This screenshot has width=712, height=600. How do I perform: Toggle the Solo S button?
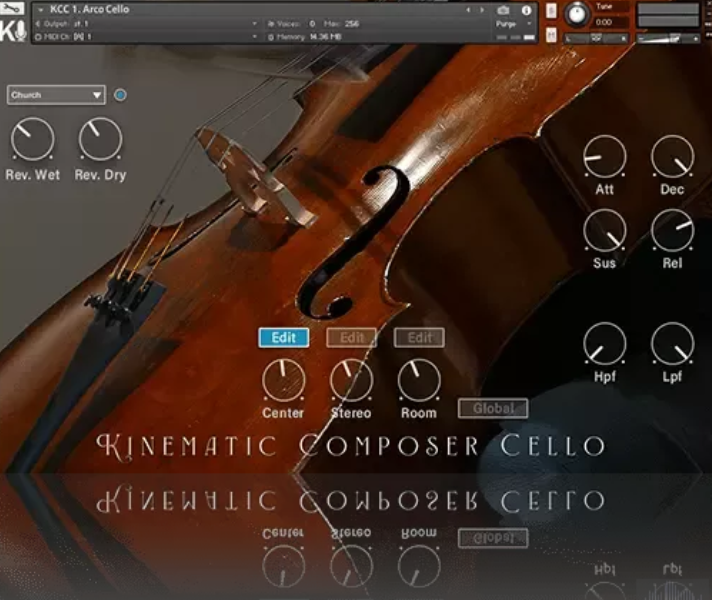point(551,10)
